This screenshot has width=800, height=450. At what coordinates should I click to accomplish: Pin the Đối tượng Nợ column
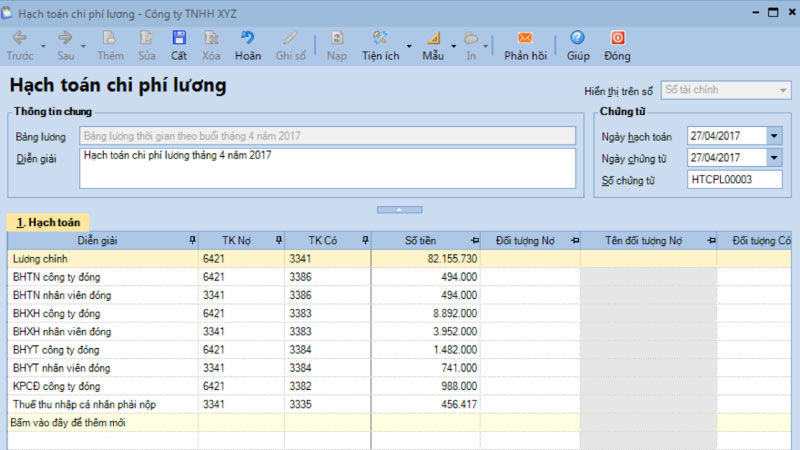(575, 240)
